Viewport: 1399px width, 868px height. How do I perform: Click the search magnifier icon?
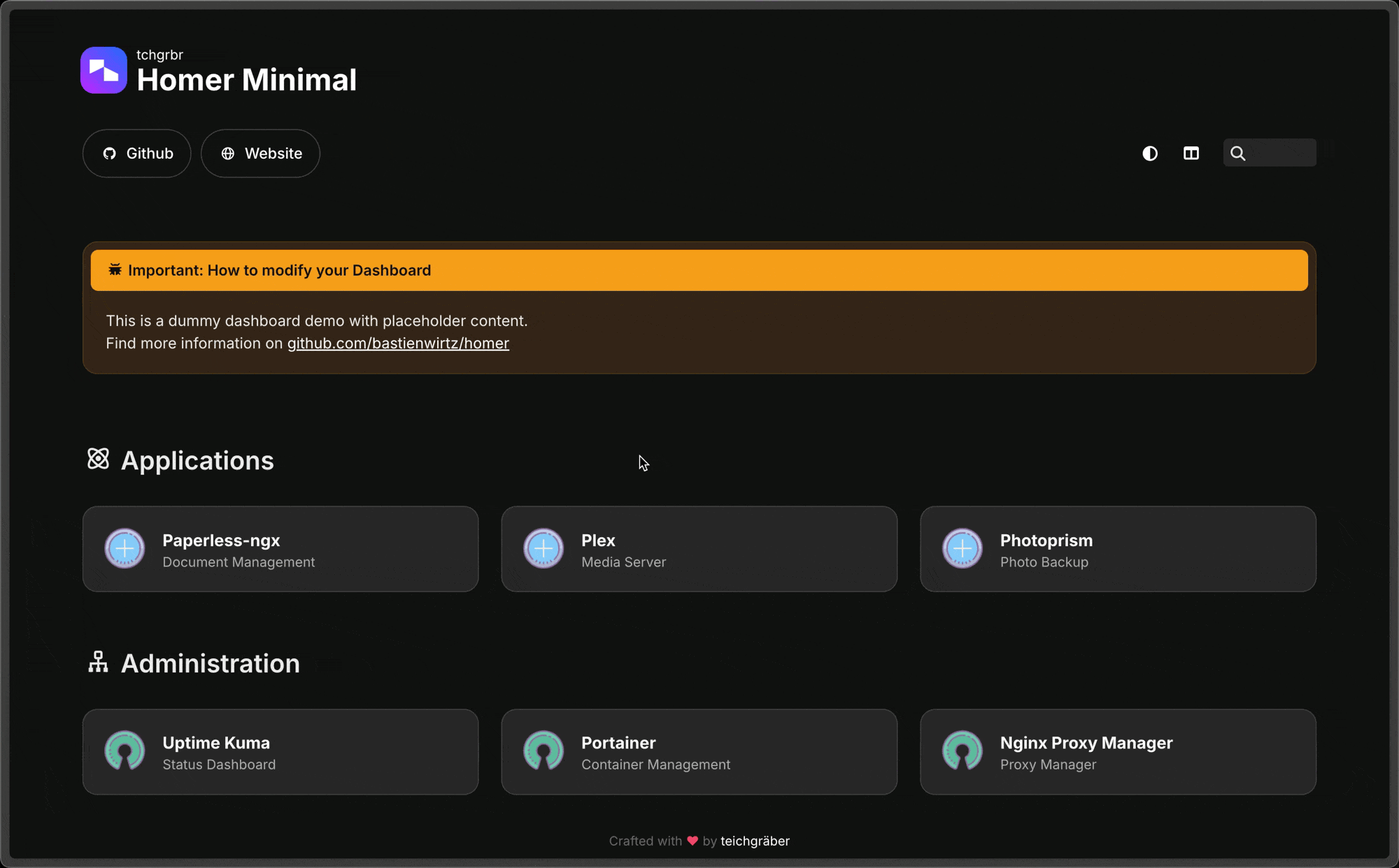1237,153
